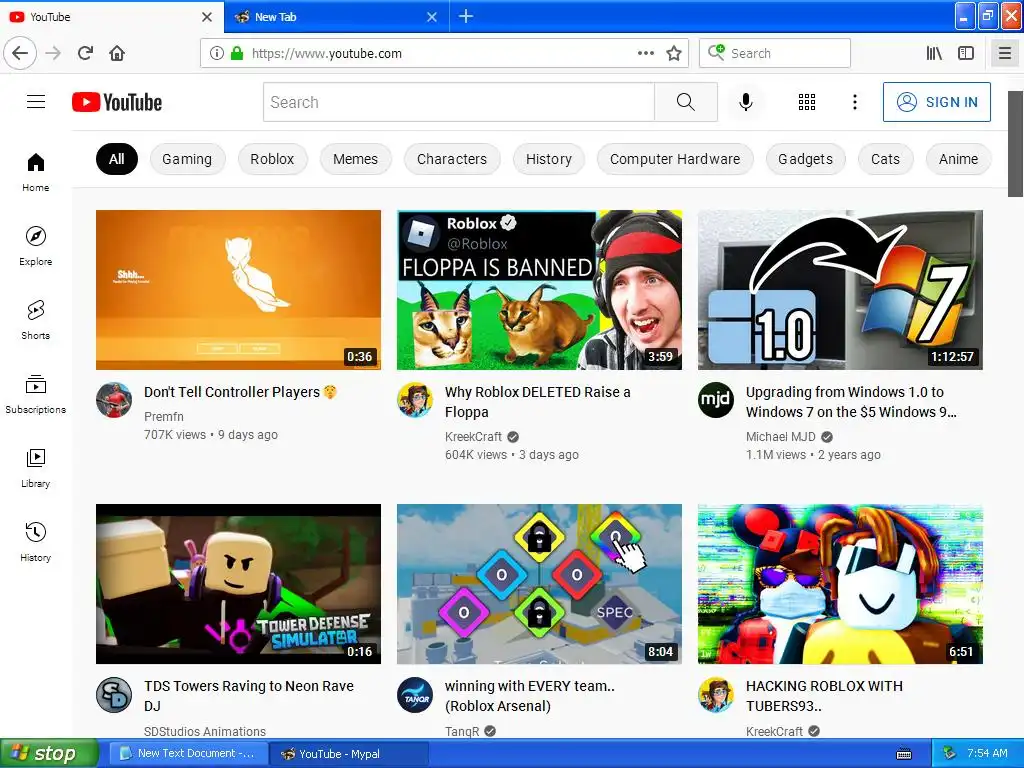This screenshot has width=1024, height=768.
Task: Go back using browser back arrow
Action: click(x=20, y=53)
